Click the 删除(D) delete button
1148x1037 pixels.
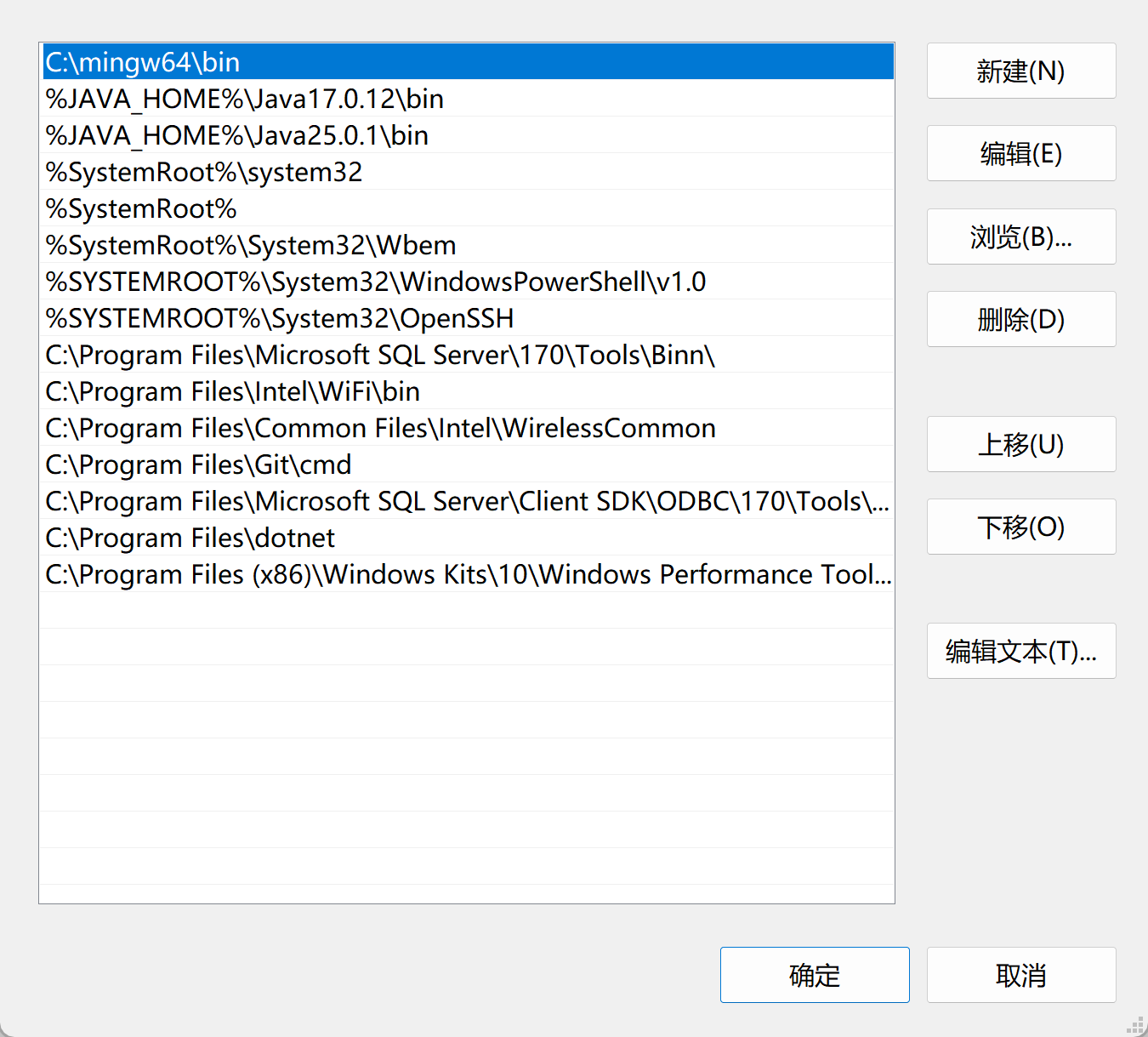(x=1021, y=319)
